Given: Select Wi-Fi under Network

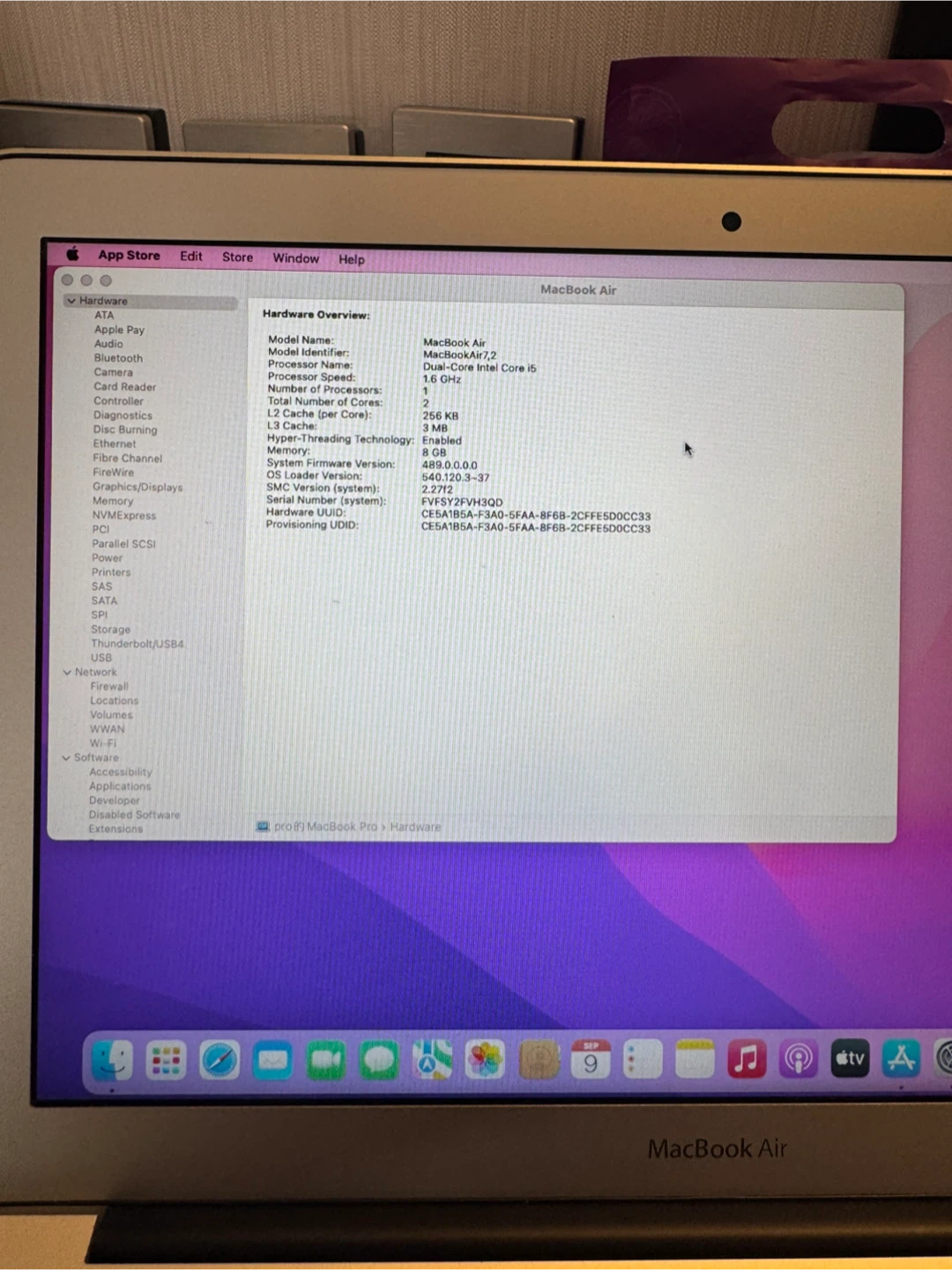Looking at the screenshot, I should (103, 743).
